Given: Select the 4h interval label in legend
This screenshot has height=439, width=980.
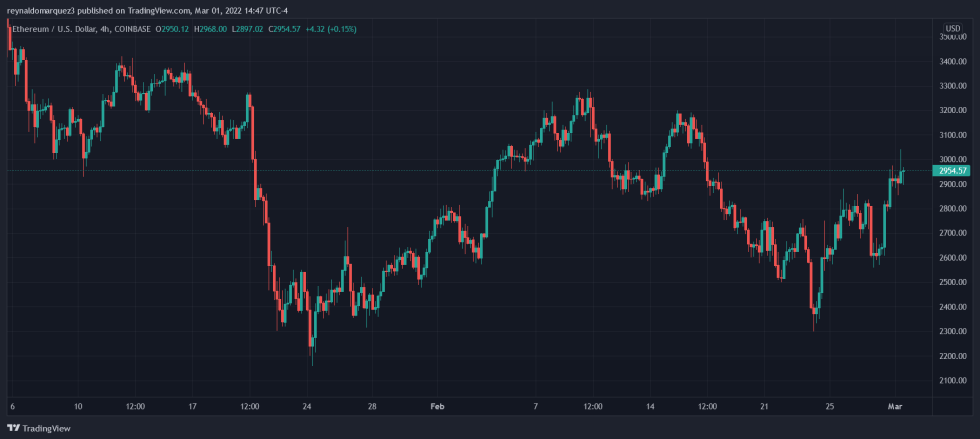Looking at the screenshot, I should tap(106, 29).
